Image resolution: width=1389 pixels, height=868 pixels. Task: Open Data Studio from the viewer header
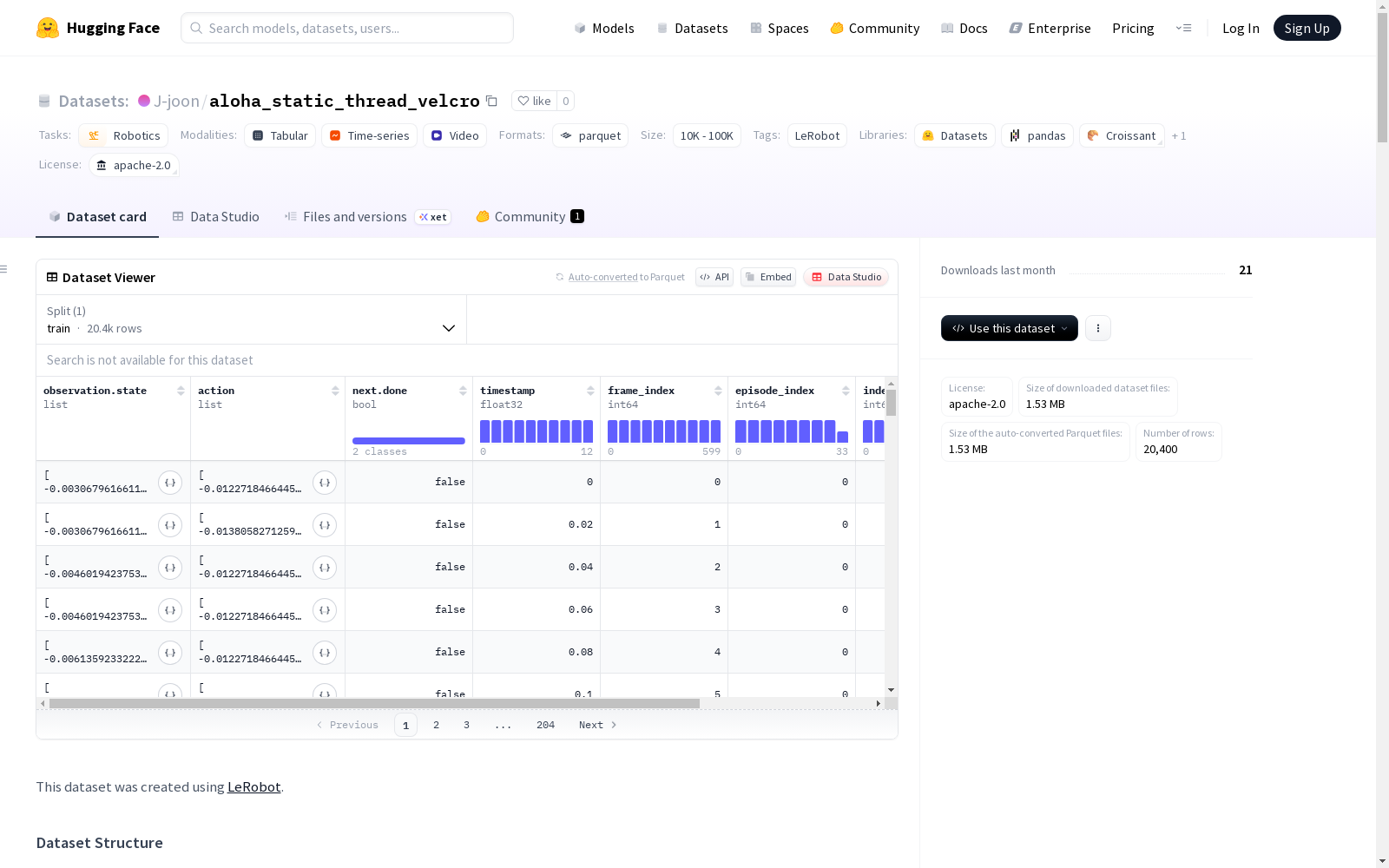point(846,277)
